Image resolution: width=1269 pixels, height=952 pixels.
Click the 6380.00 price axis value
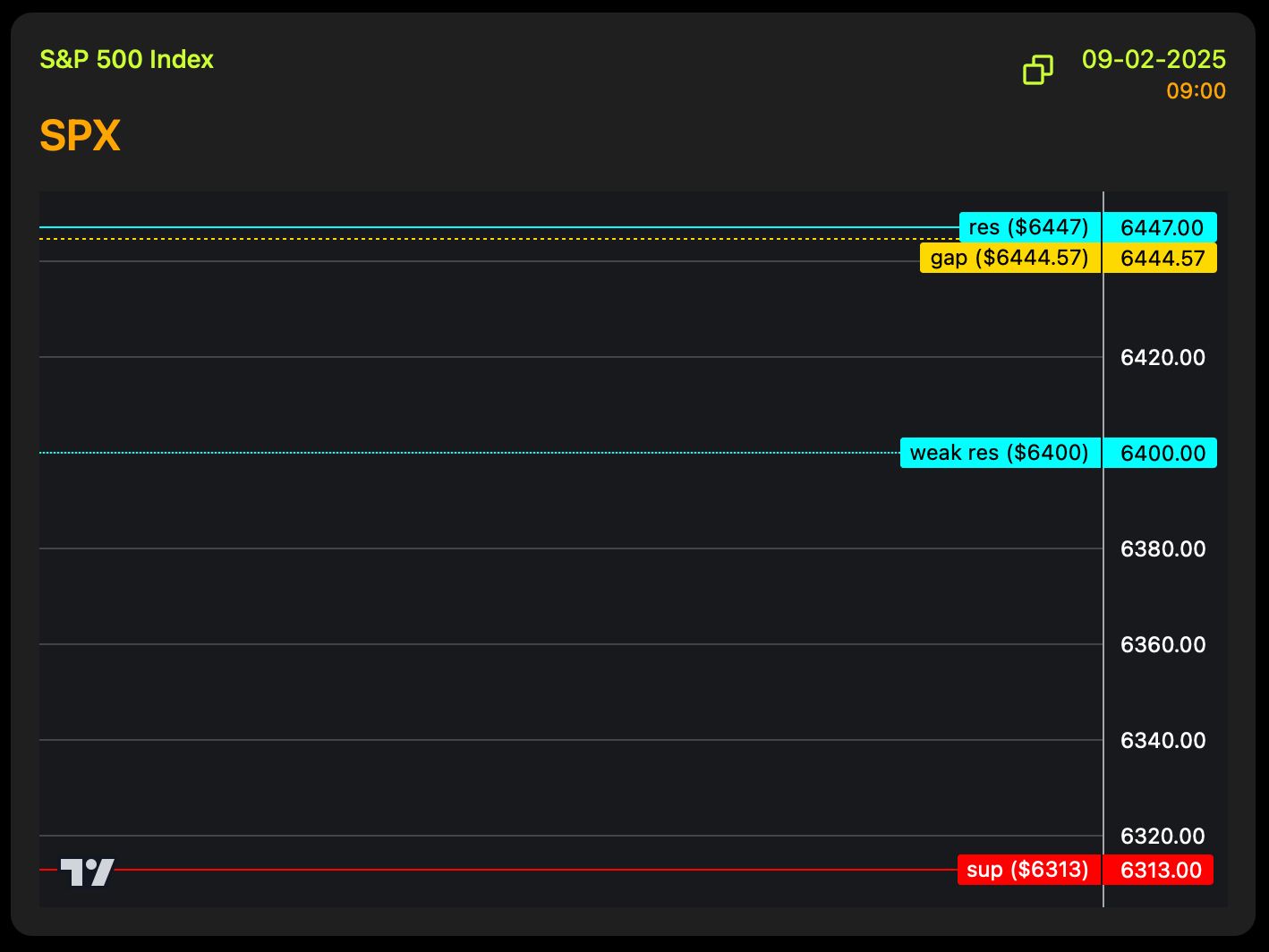pyautogui.click(x=1163, y=549)
